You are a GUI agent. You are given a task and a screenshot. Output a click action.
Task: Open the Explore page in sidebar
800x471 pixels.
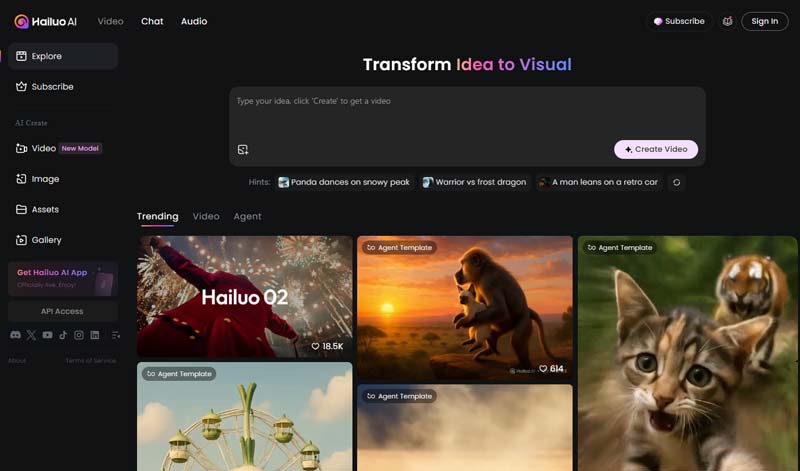click(x=63, y=56)
